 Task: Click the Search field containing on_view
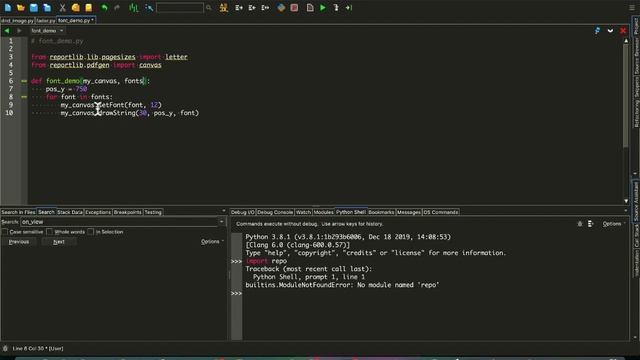pos(119,222)
